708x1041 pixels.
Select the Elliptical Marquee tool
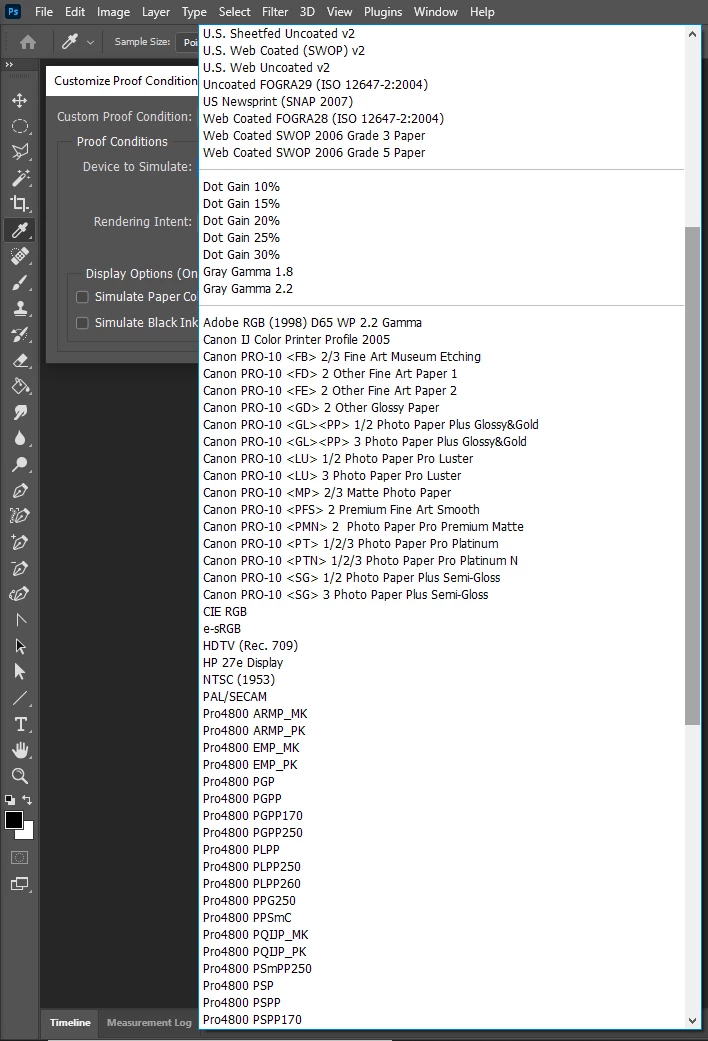click(x=20, y=126)
